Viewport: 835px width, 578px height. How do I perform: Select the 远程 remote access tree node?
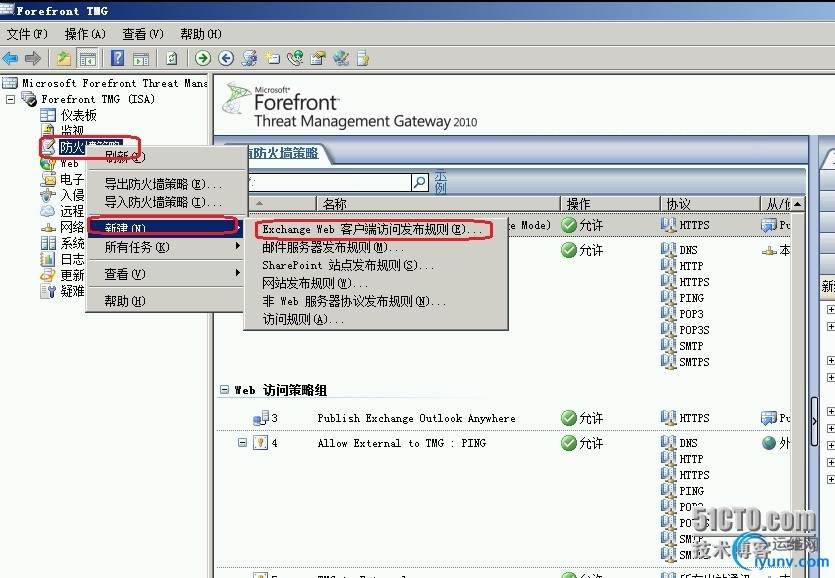click(x=71, y=211)
